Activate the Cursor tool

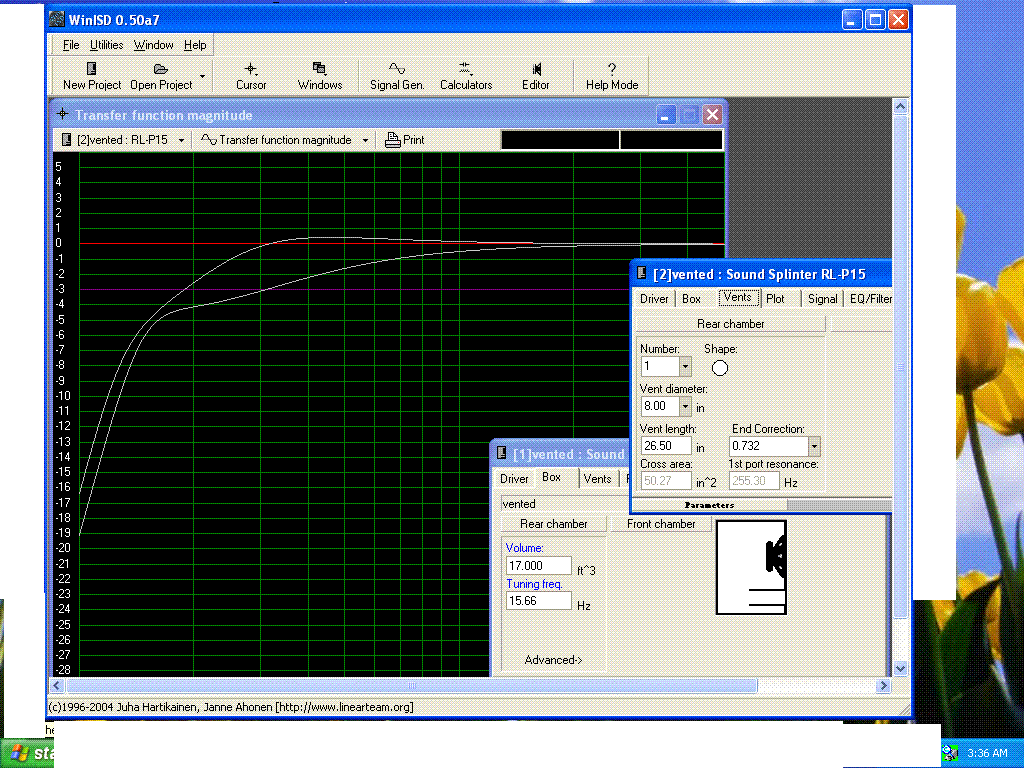click(x=251, y=76)
